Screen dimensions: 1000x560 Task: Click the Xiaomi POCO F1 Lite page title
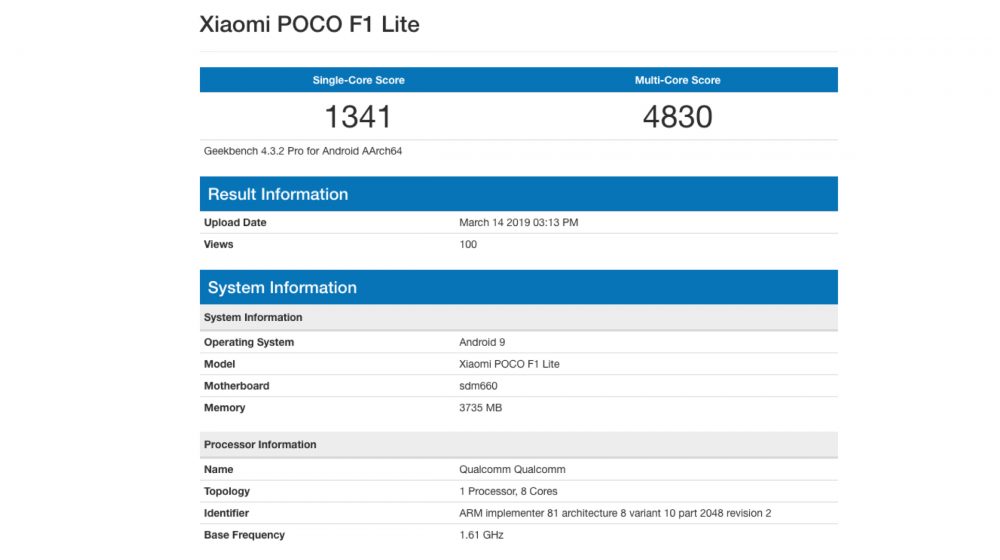309,25
